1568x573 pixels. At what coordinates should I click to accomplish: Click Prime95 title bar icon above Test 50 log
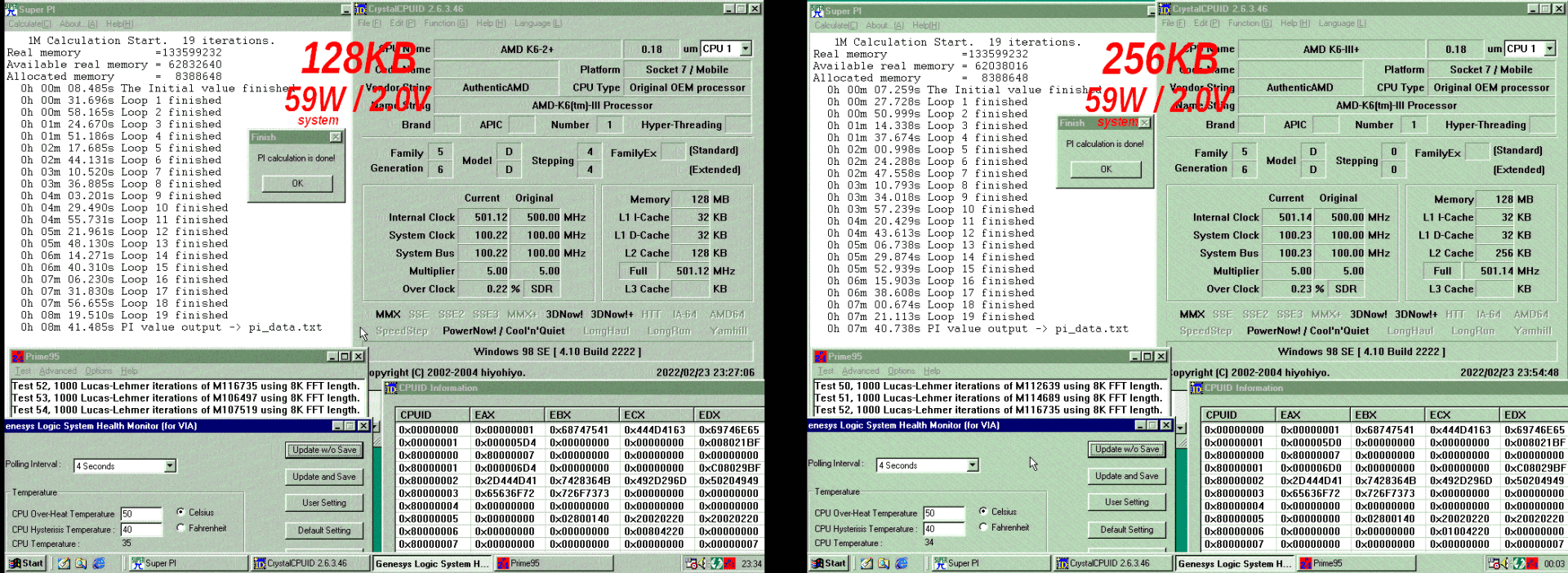821,357
